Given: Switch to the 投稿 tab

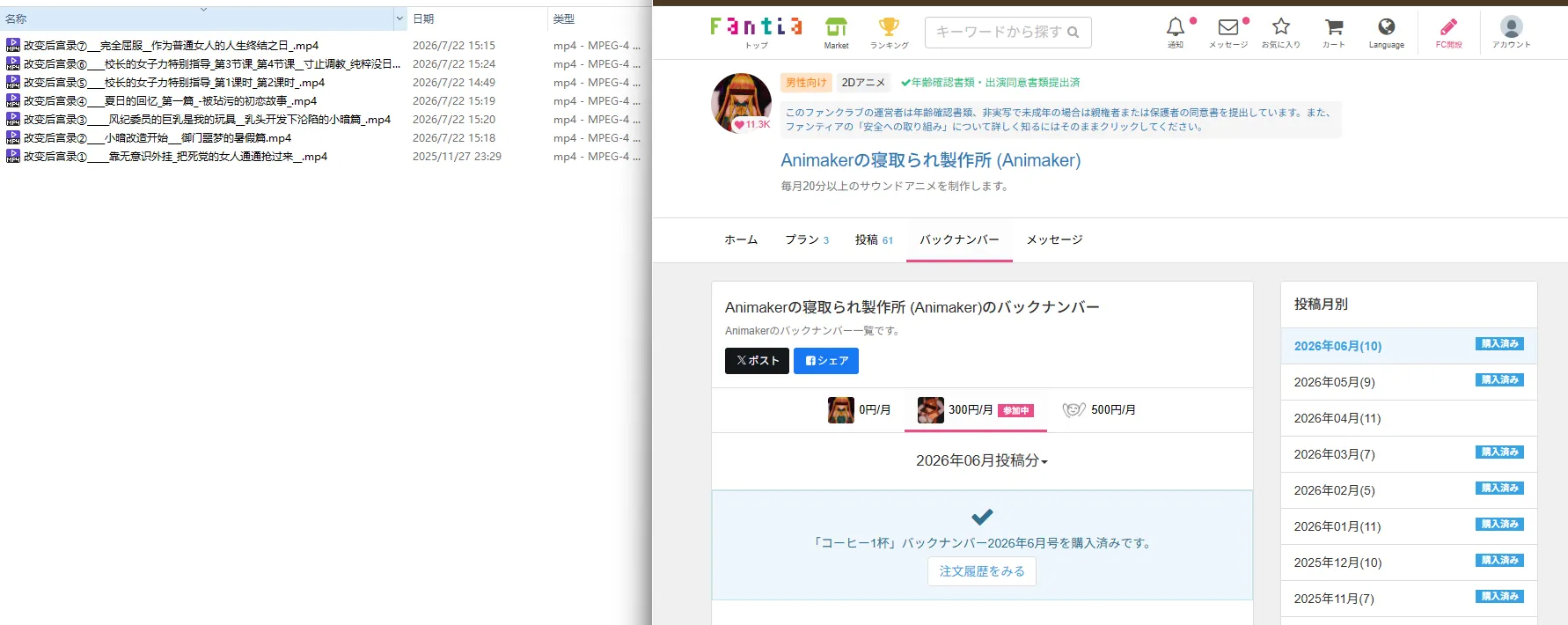Looking at the screenshot, I should pos(874,239).
